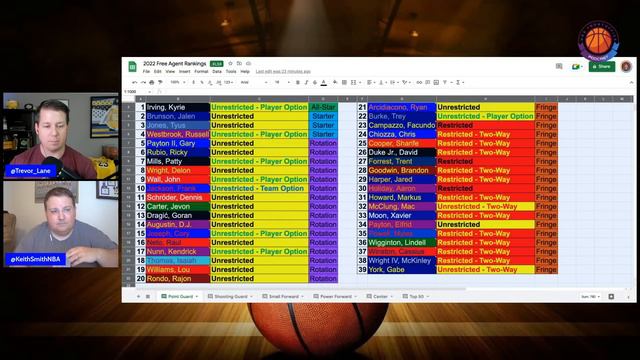Open vertical align dropdown

(382, 82)
